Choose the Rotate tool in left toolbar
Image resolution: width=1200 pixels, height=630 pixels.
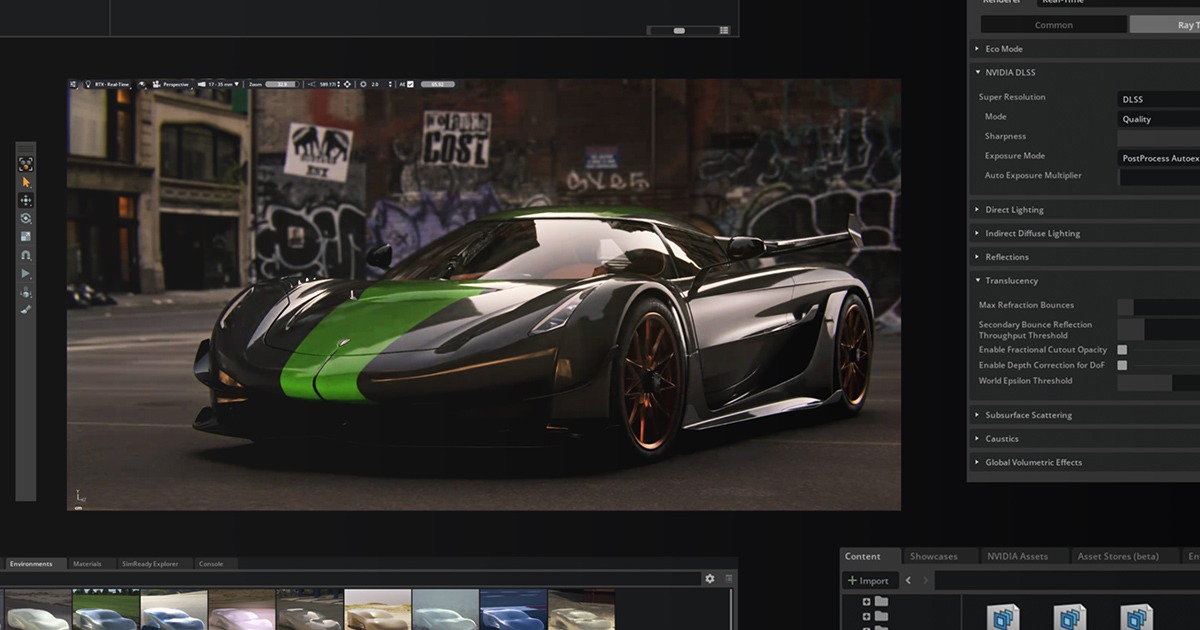pos(26,218)
